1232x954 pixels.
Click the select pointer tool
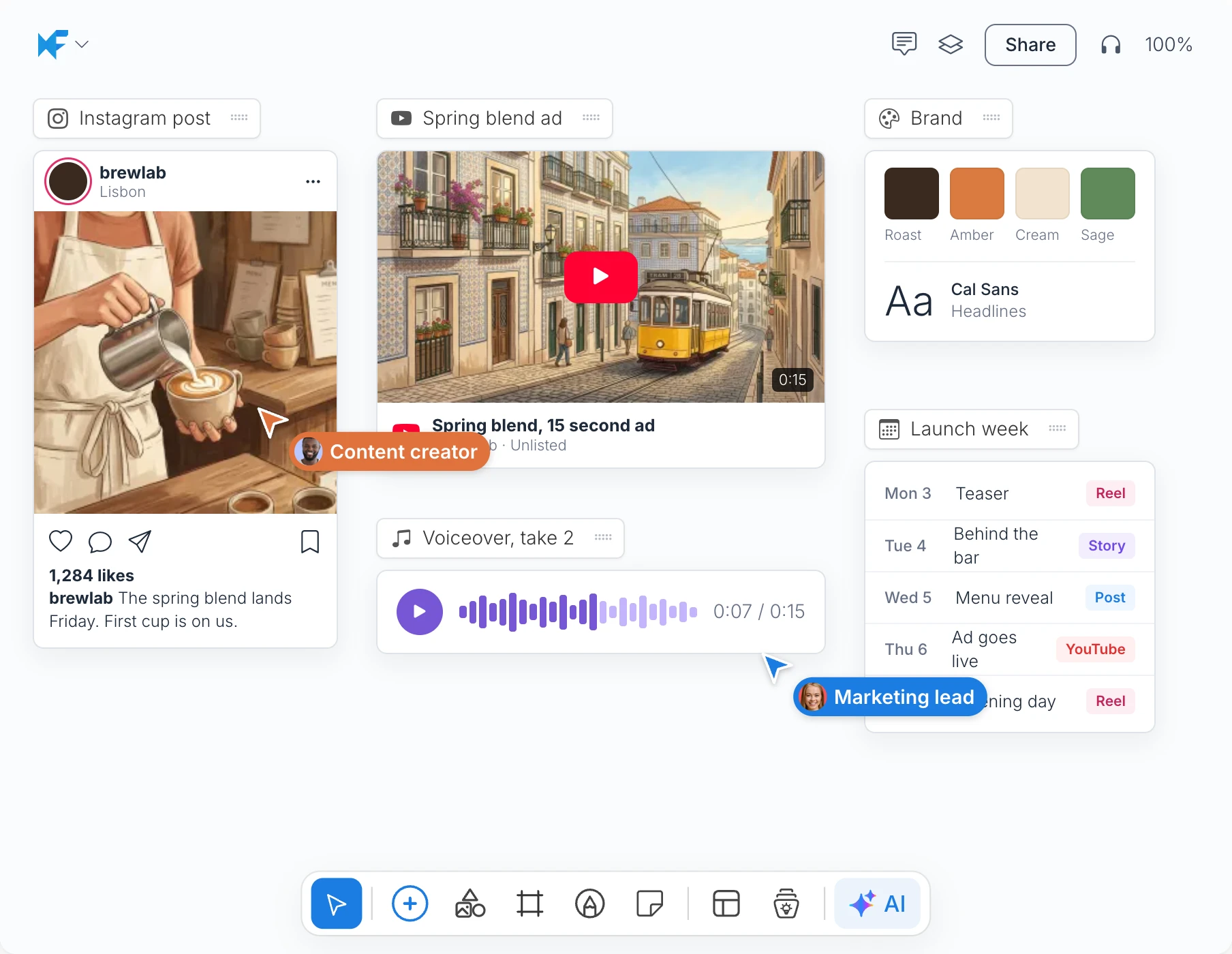click(x=337, y=904)
